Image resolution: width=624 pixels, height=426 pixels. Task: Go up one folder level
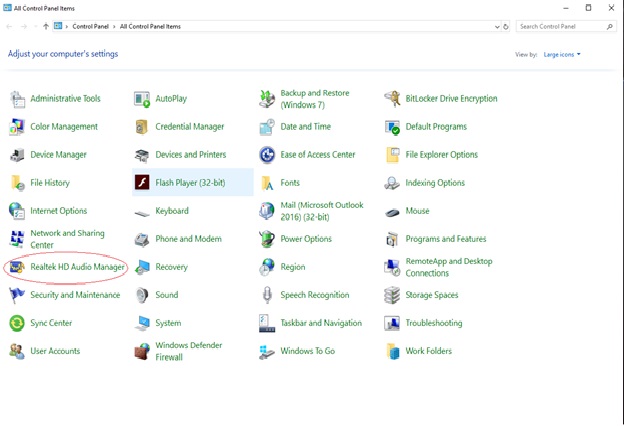pyautogui.click(x=46, y=26)
